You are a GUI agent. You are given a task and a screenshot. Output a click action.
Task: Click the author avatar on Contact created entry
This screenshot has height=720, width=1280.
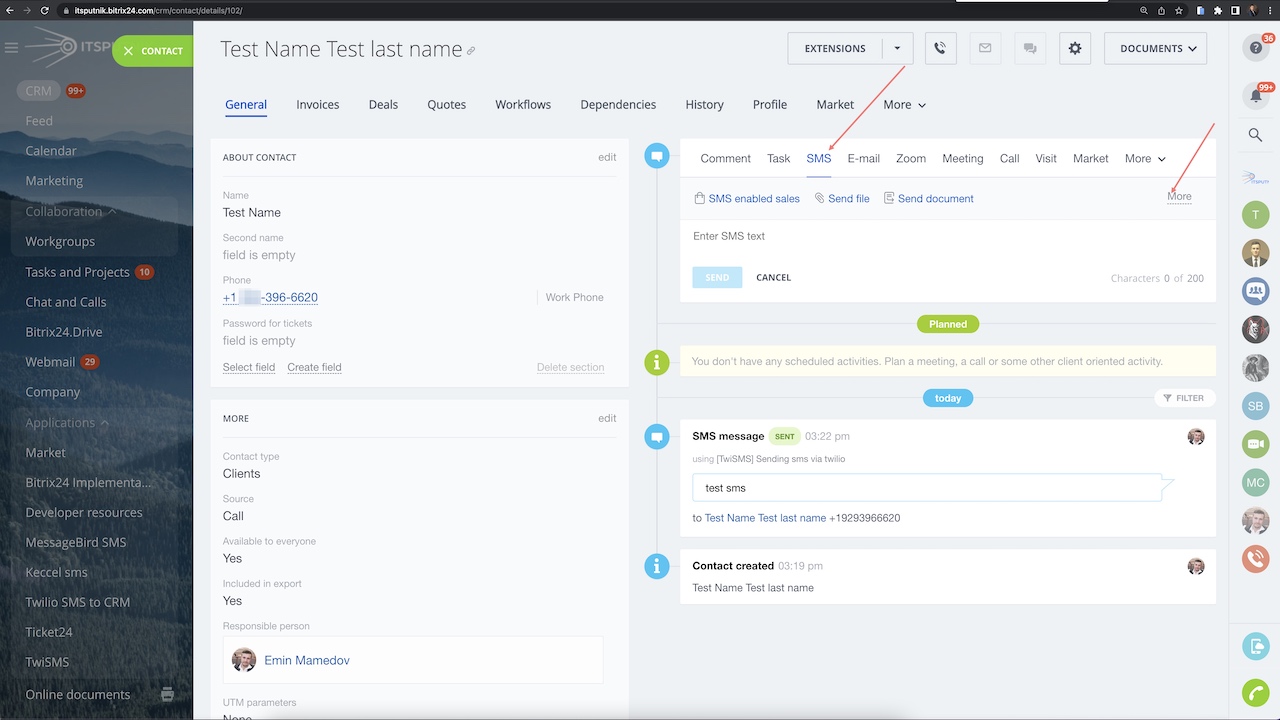(1196, 567)
